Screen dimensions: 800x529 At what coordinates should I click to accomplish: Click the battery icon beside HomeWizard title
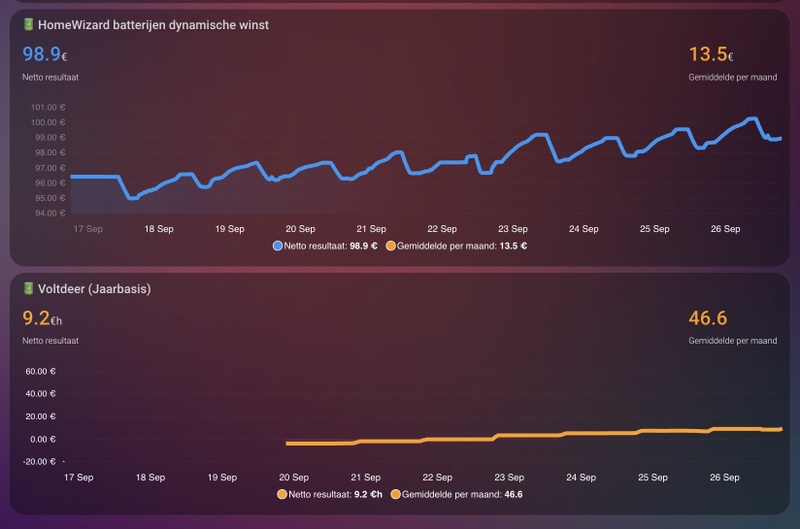29,24
